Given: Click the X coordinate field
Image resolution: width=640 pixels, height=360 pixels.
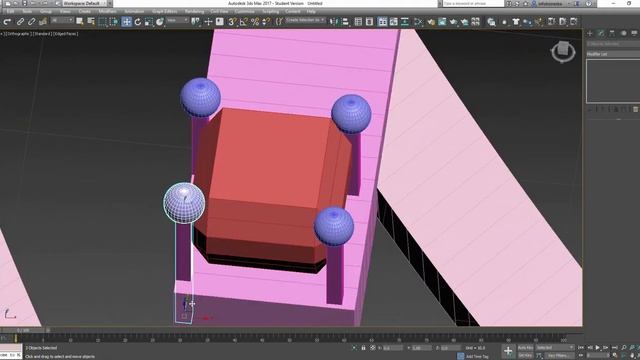Looking at the screenshot, I should click(x=393, y=348).
